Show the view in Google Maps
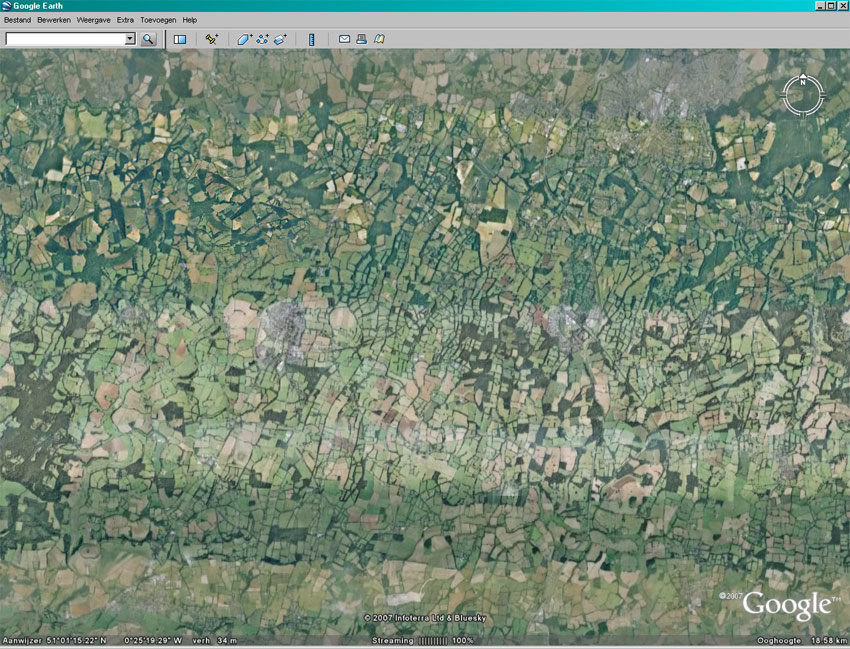 (379, 39)
